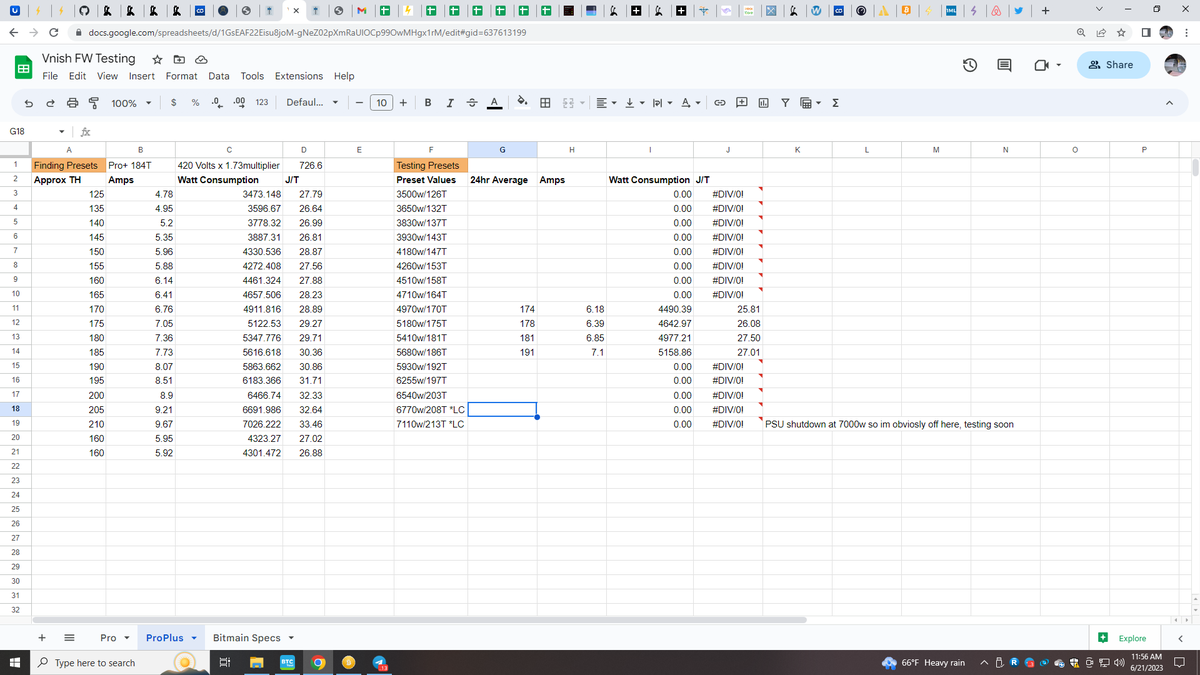The height and width of the screenshot is (675, 1200).
Task: Open the borders menu
Action: [x=545, y=102]
